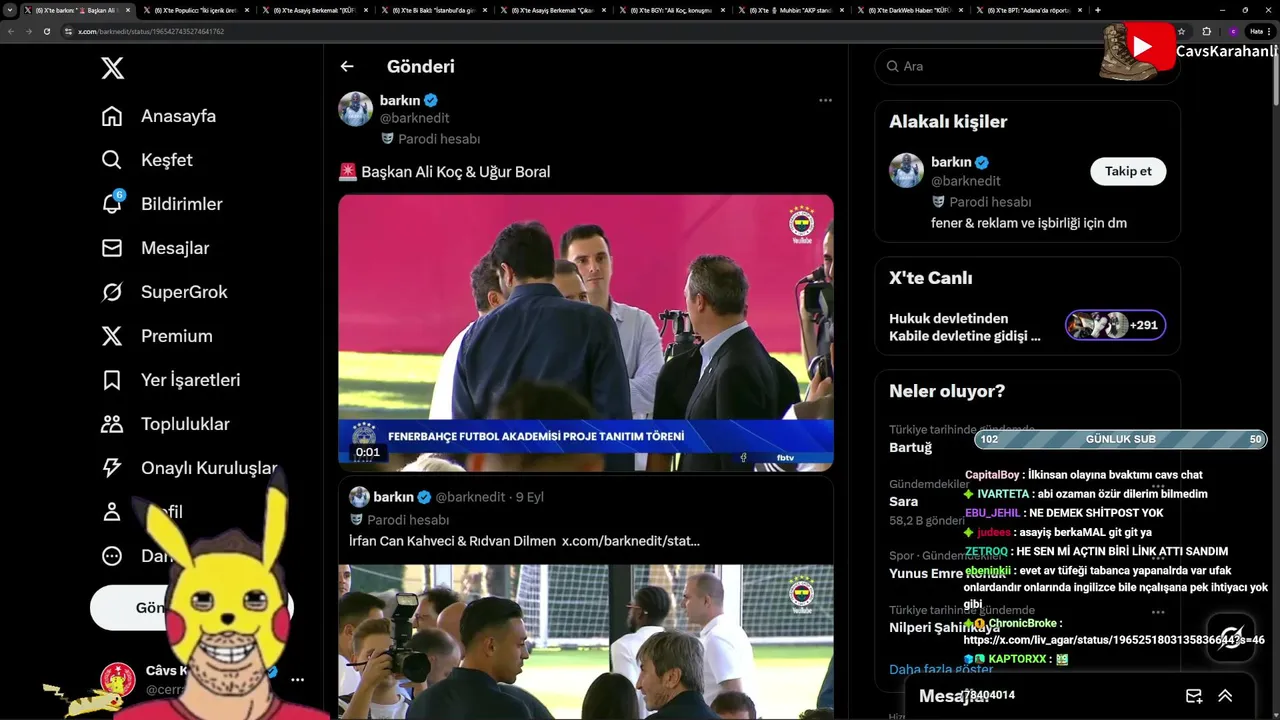Open the Chrome menu next to Hata
Image resolution: width=1280 pixels, height=720 pixels.
point(1270,31)
